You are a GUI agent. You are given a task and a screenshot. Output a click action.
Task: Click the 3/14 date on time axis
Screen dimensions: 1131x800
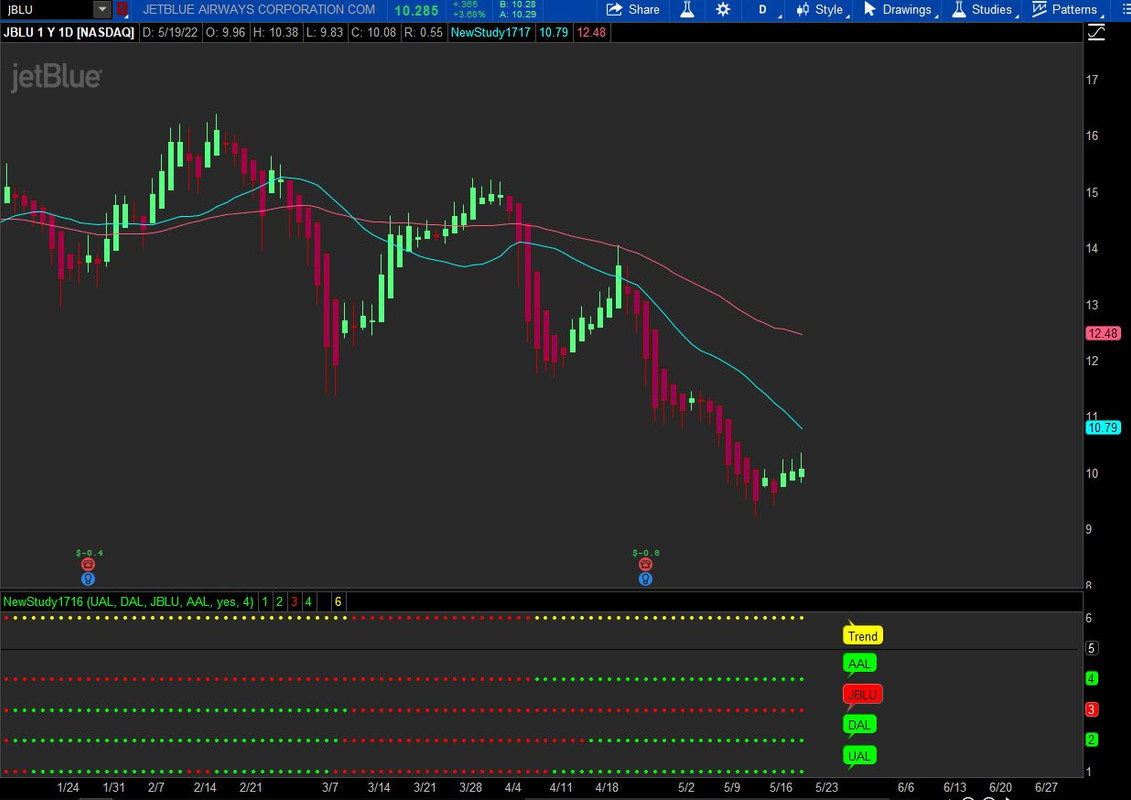pos(379,787)
